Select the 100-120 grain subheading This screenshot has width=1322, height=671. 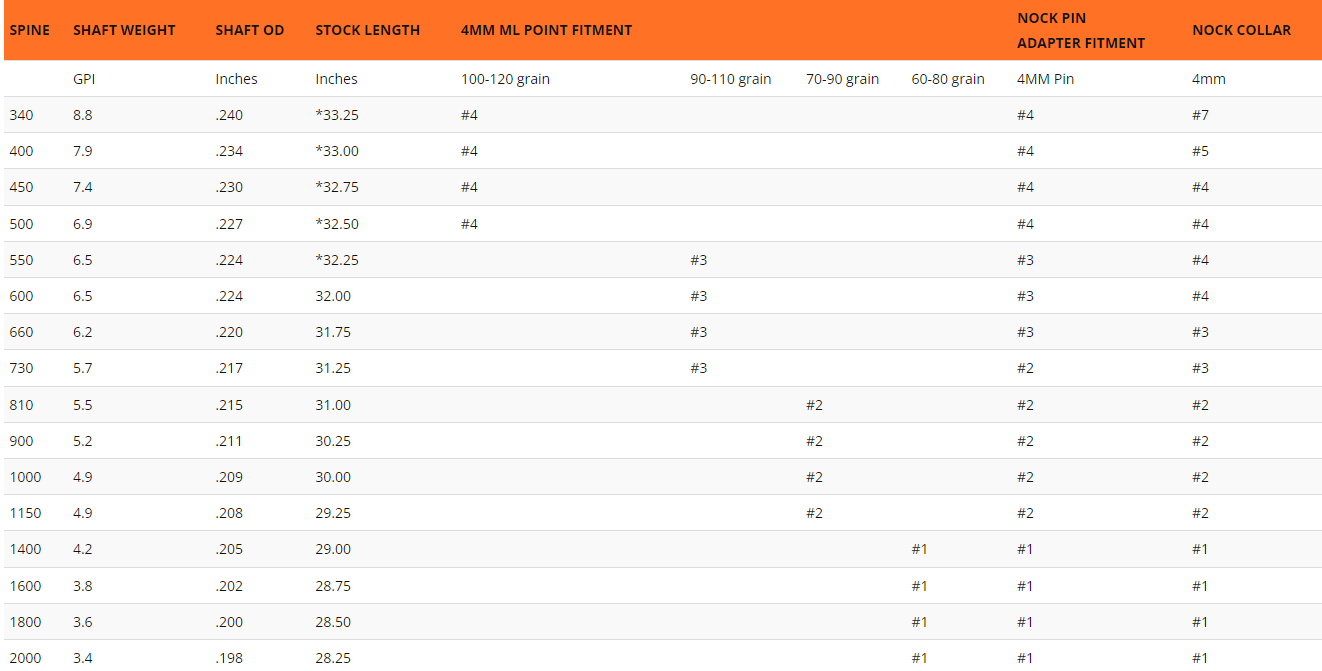coord(505,79)
